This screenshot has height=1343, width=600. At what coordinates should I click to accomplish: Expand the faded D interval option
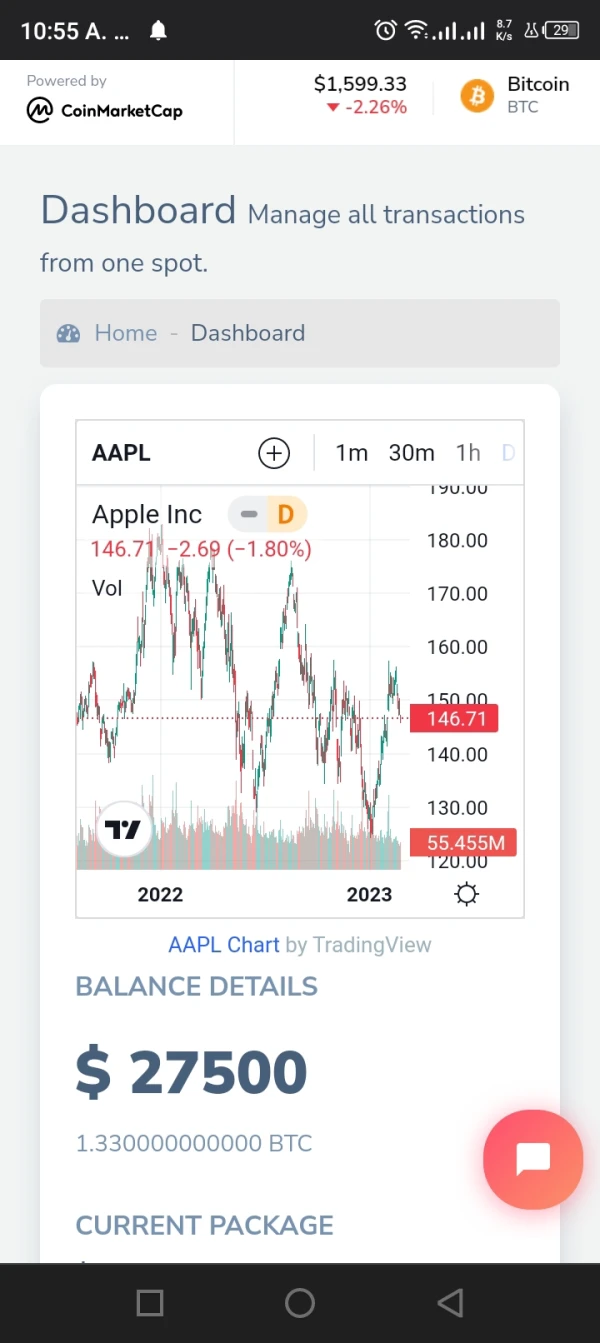pyautogui.click(x=507, y=453)
